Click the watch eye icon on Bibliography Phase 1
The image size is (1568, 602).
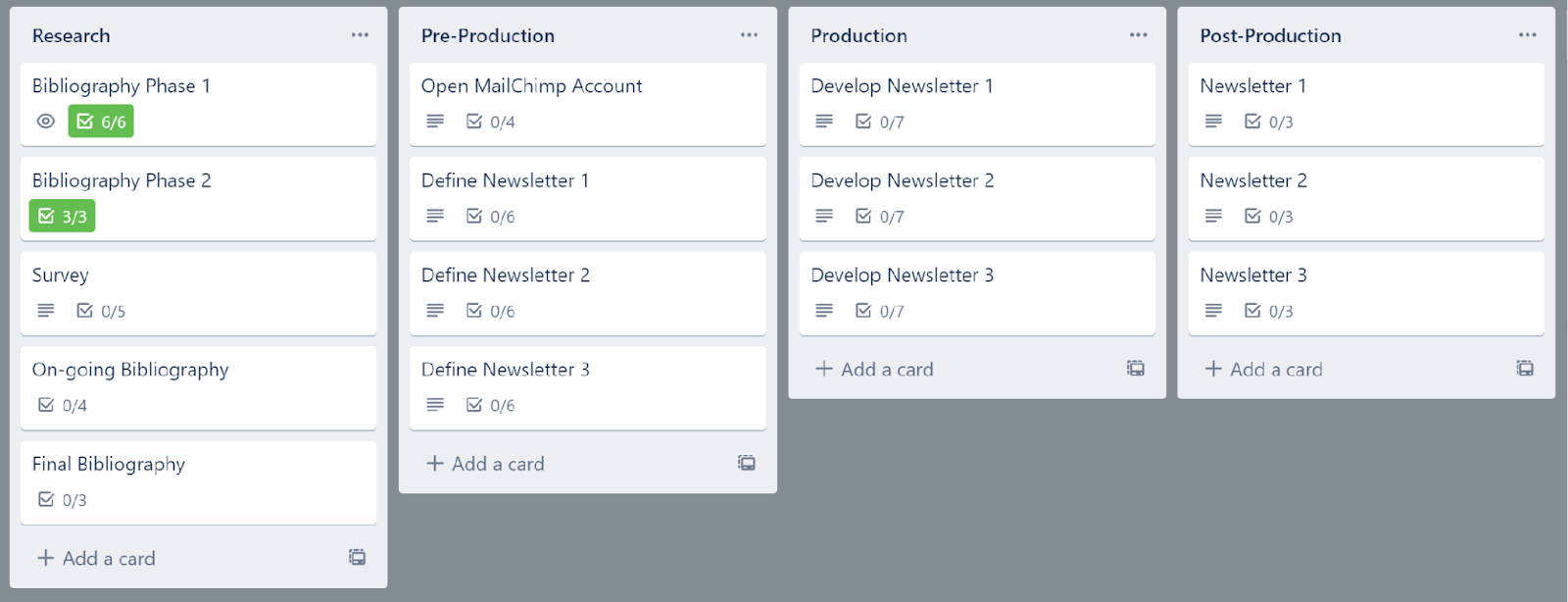click(46, 122)
